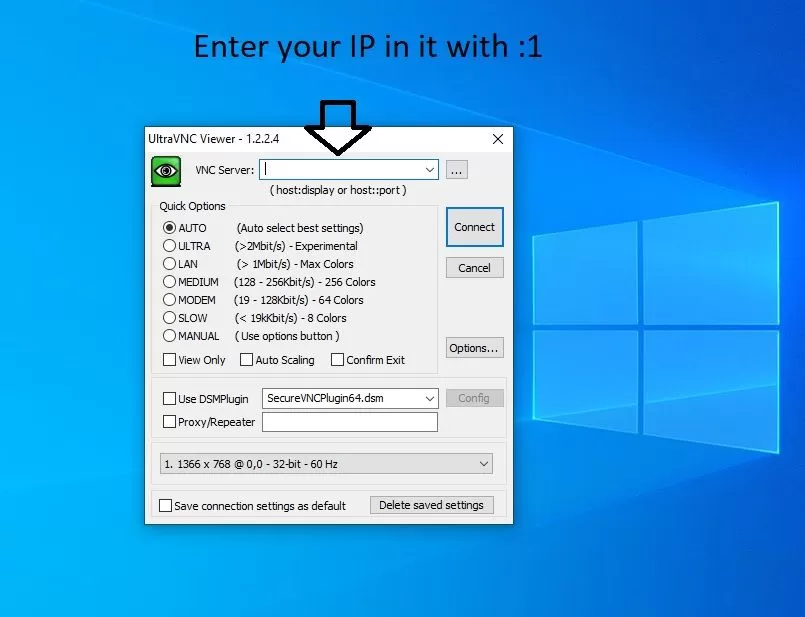Image resolution: width=805 pixels, height=617 pixels.
Task: Click the greyed-out Config button
Action: click(474, 398)
